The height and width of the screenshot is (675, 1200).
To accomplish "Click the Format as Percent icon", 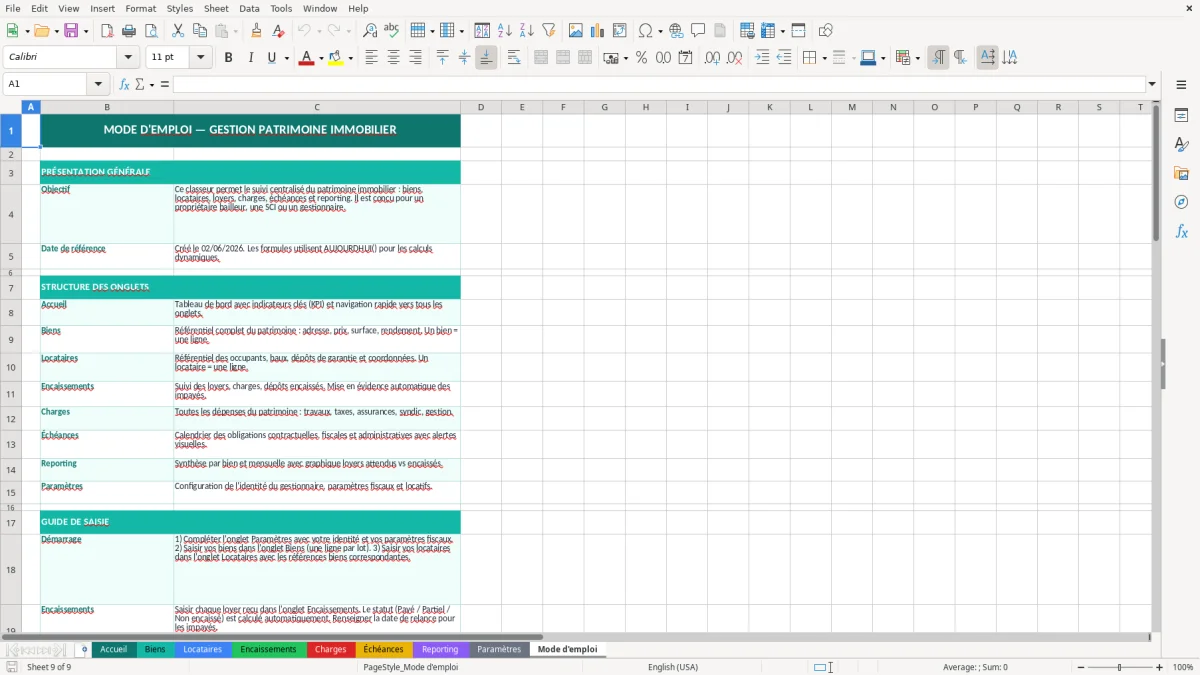I will point(641,58).
